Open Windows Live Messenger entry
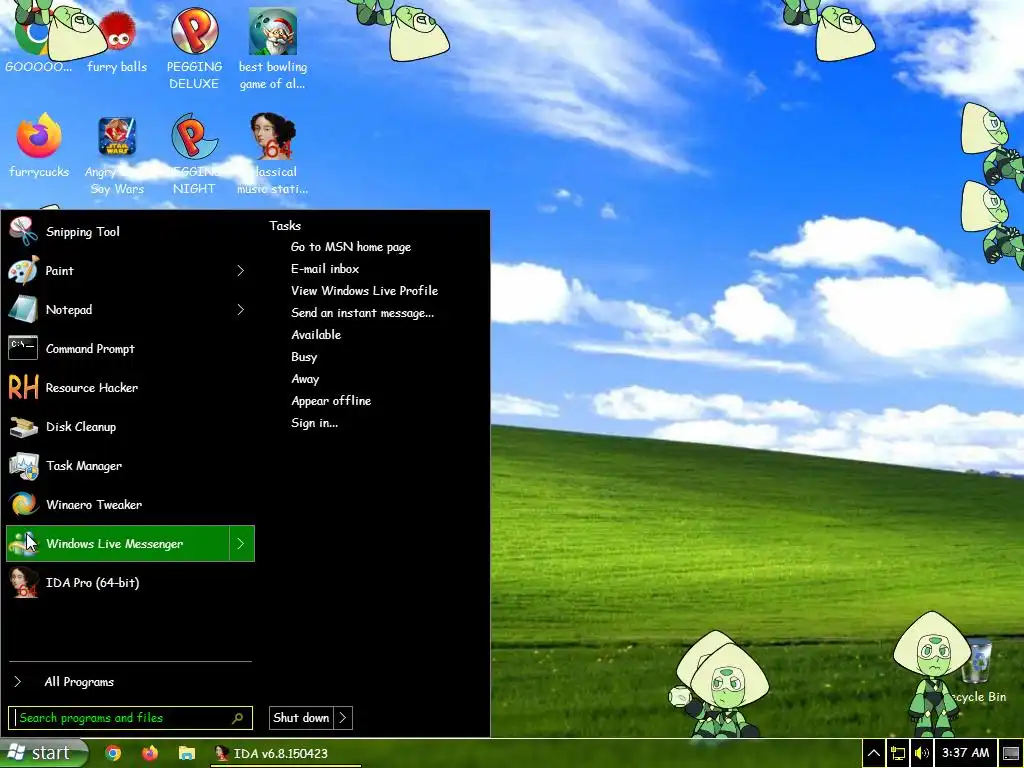The width and height of the screenshot is (1024, 768). coord(118,543)
